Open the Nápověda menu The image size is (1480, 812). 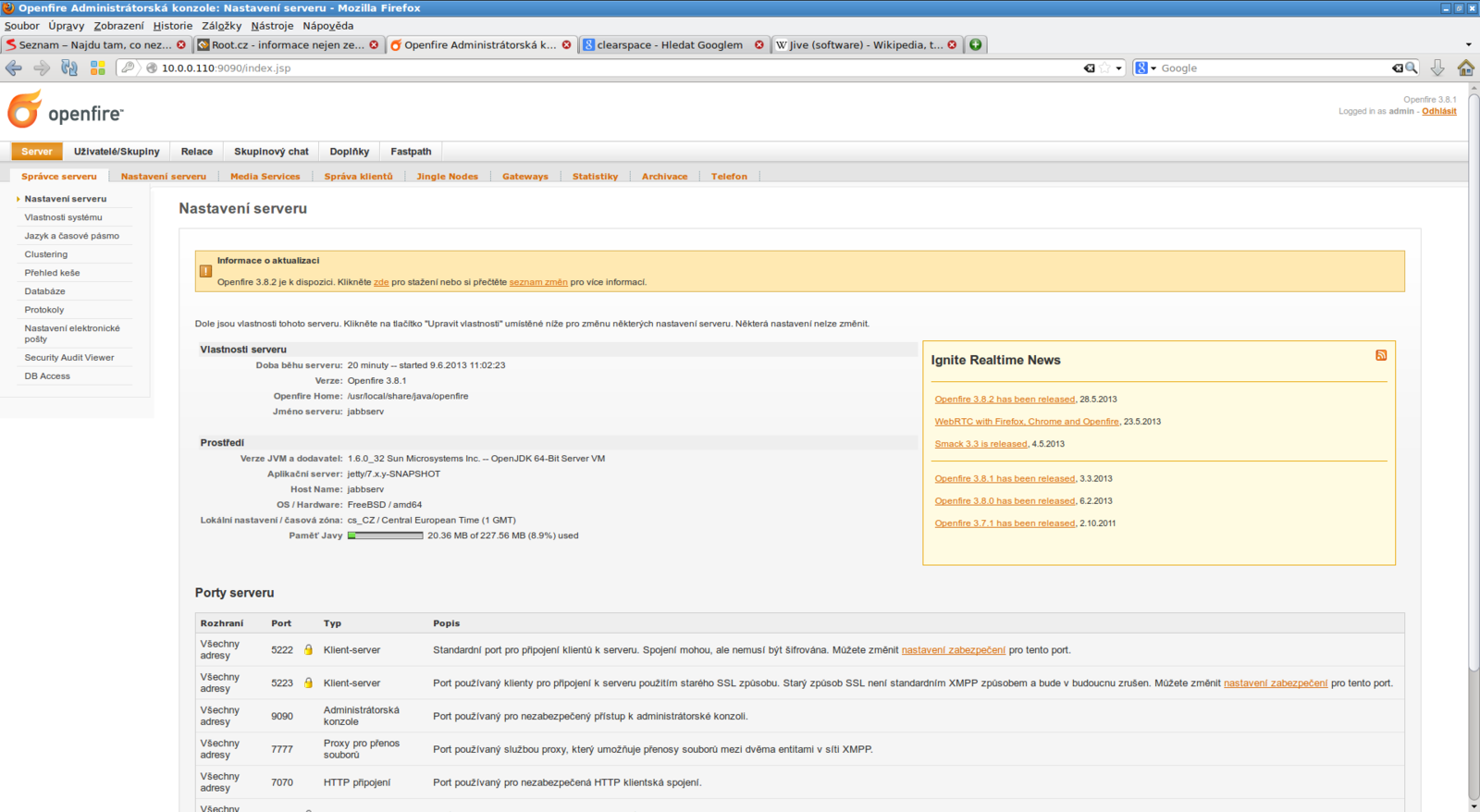click(328, 26)
